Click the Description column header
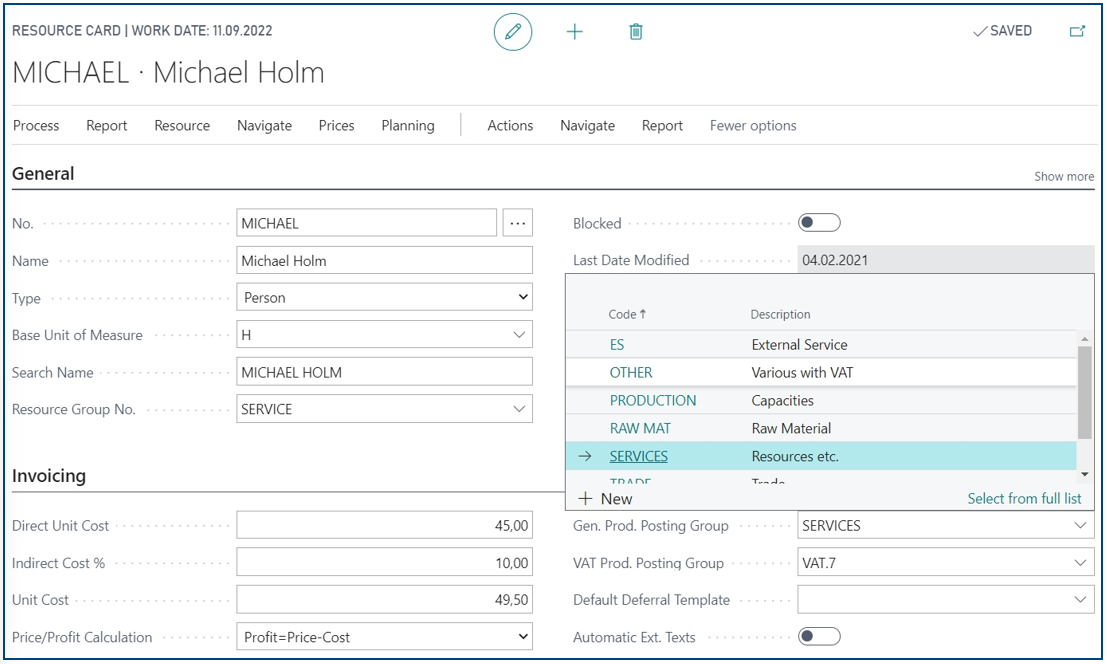Screen dimensions: 1107x664 click(780, 315)
